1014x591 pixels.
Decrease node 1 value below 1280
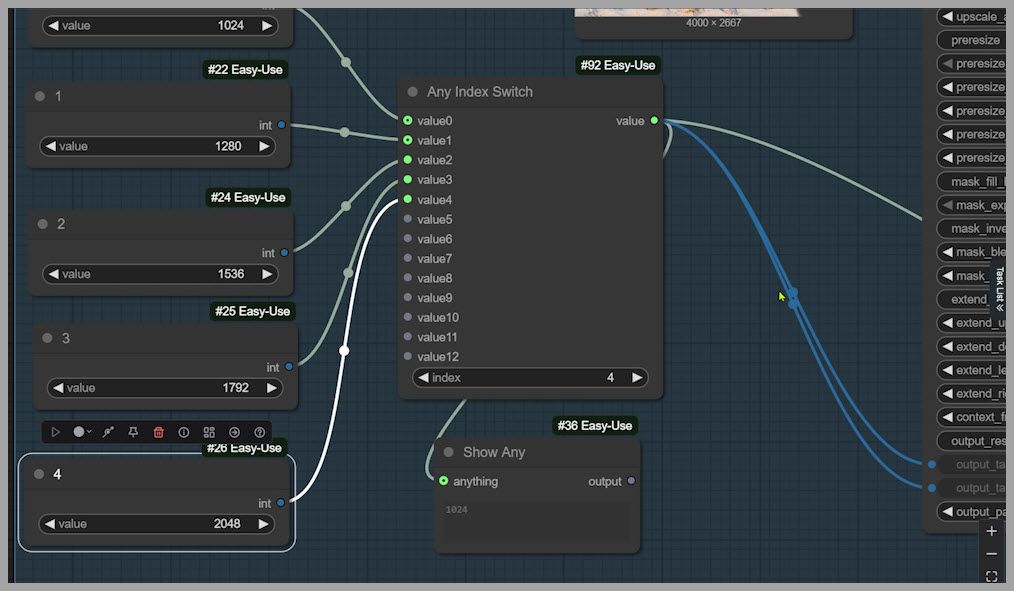coord(50,146)
